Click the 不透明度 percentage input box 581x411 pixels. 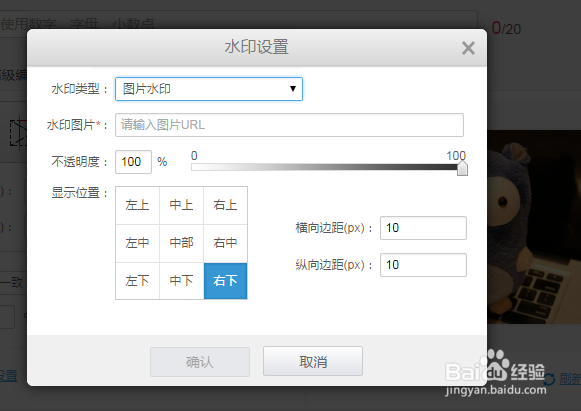[133, 162]
